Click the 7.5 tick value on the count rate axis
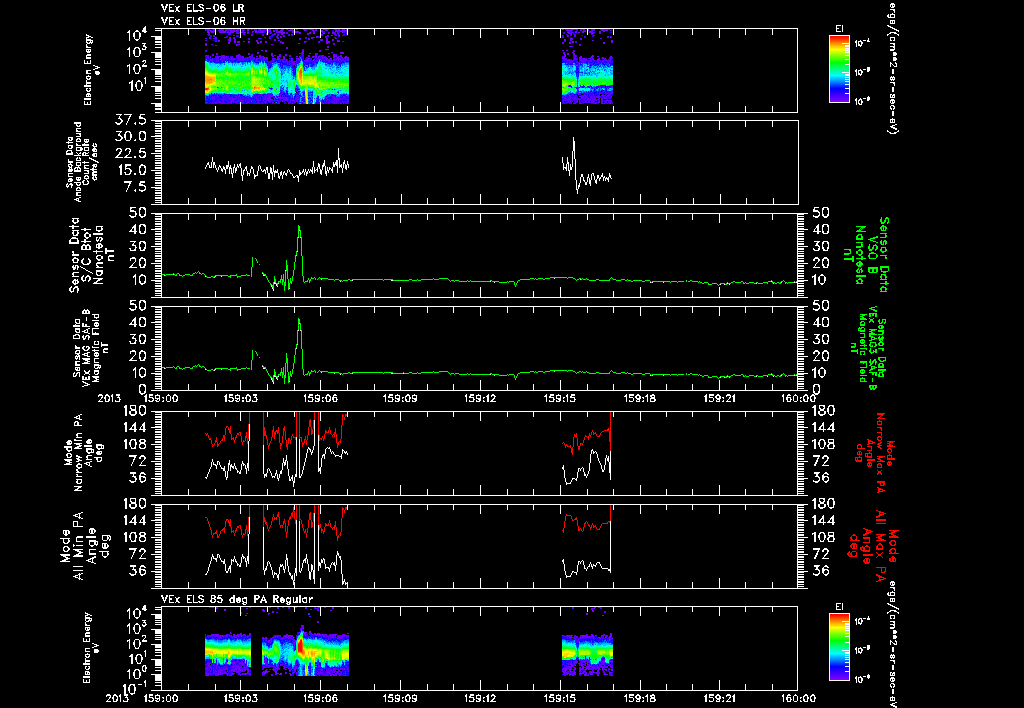This screenshot has height=708, width=1024. 135,187
